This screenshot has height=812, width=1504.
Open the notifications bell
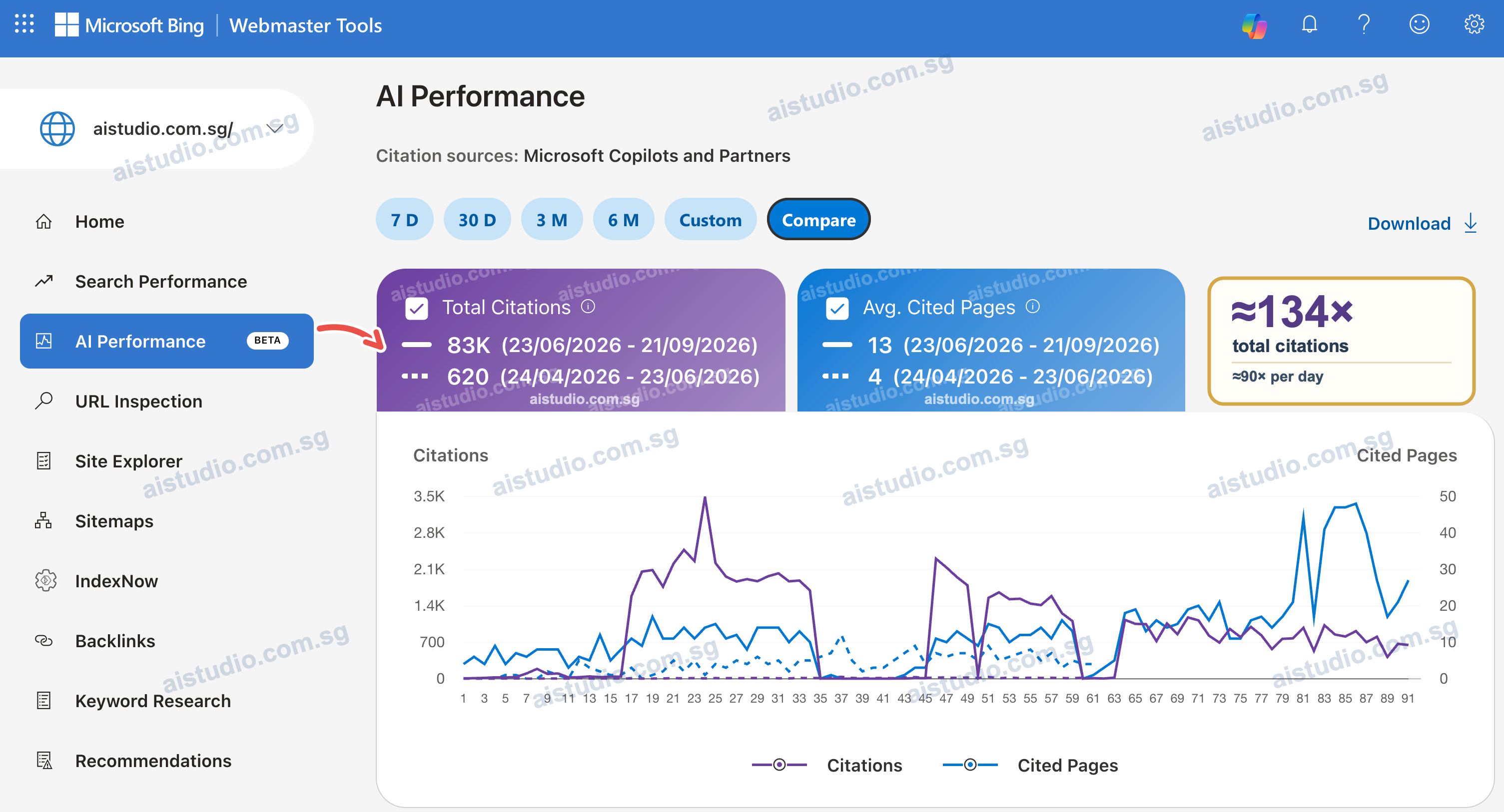tap(1310, 24)
